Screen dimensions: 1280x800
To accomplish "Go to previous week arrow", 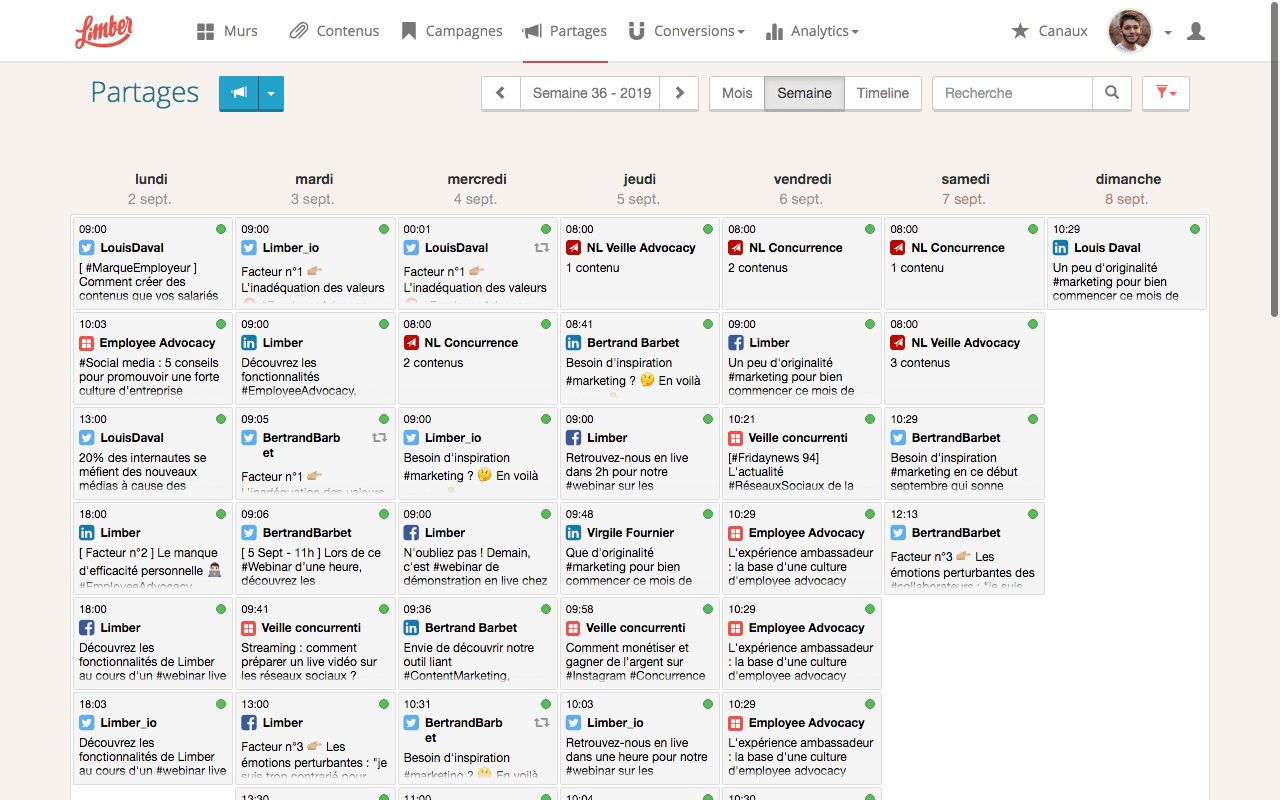I will pyautogui.click(x=501, y=93).
